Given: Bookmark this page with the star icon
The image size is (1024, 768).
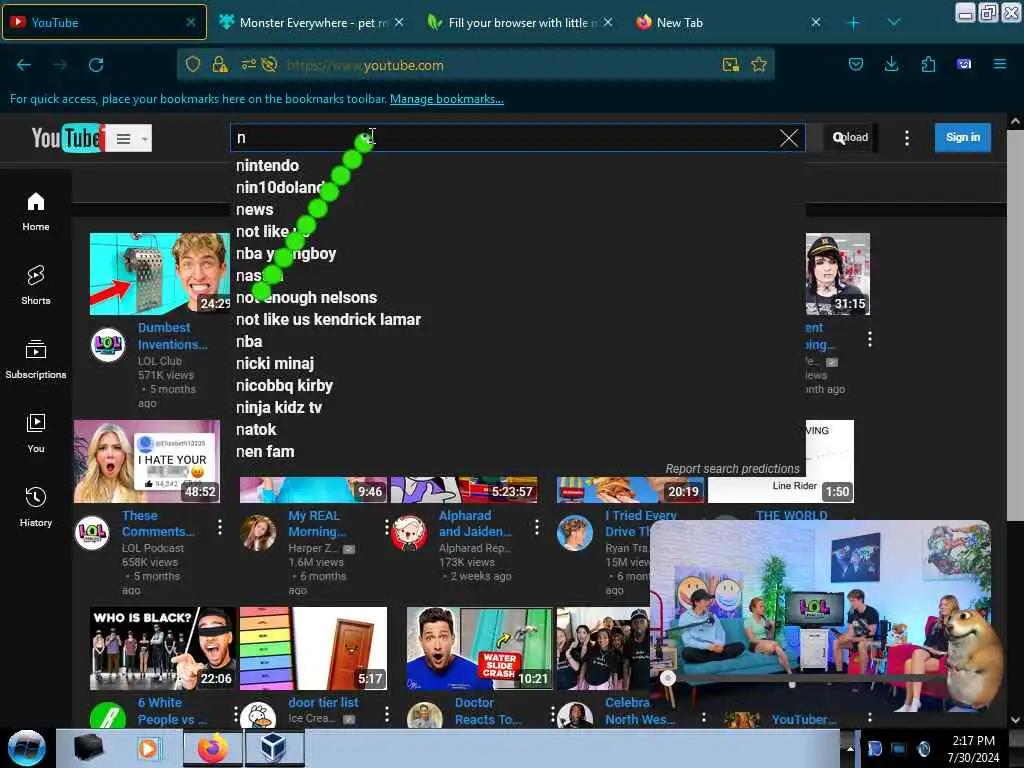Looking at the screenshot, I should click(x=759, y=65).
